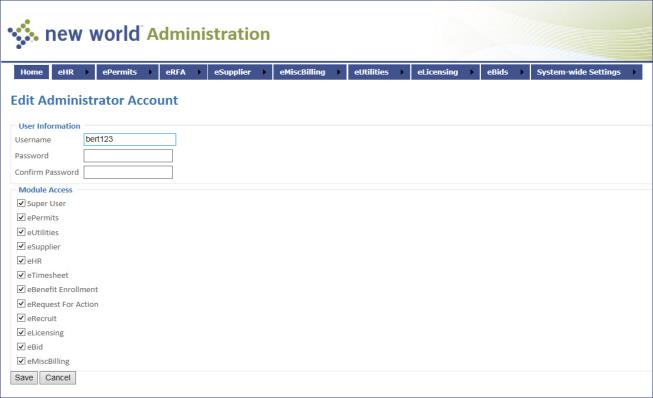Open the eMiscBilling submenu arrow

338,72
